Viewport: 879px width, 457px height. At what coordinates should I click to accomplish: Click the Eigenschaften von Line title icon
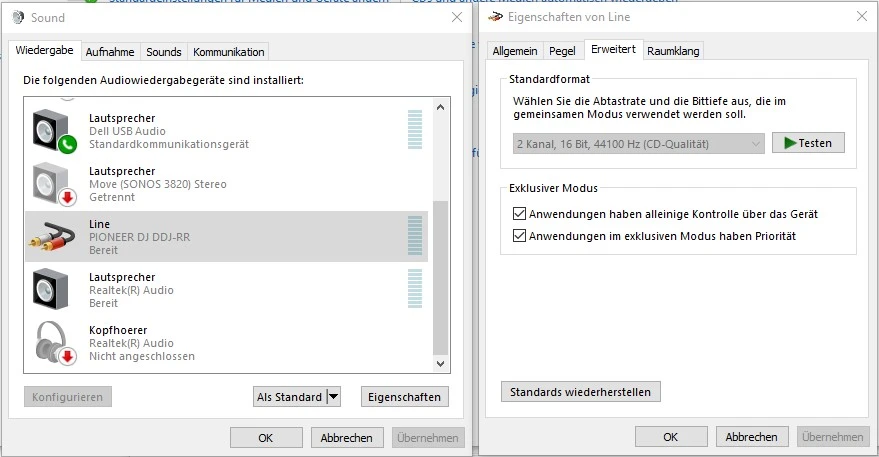[494, 17]
